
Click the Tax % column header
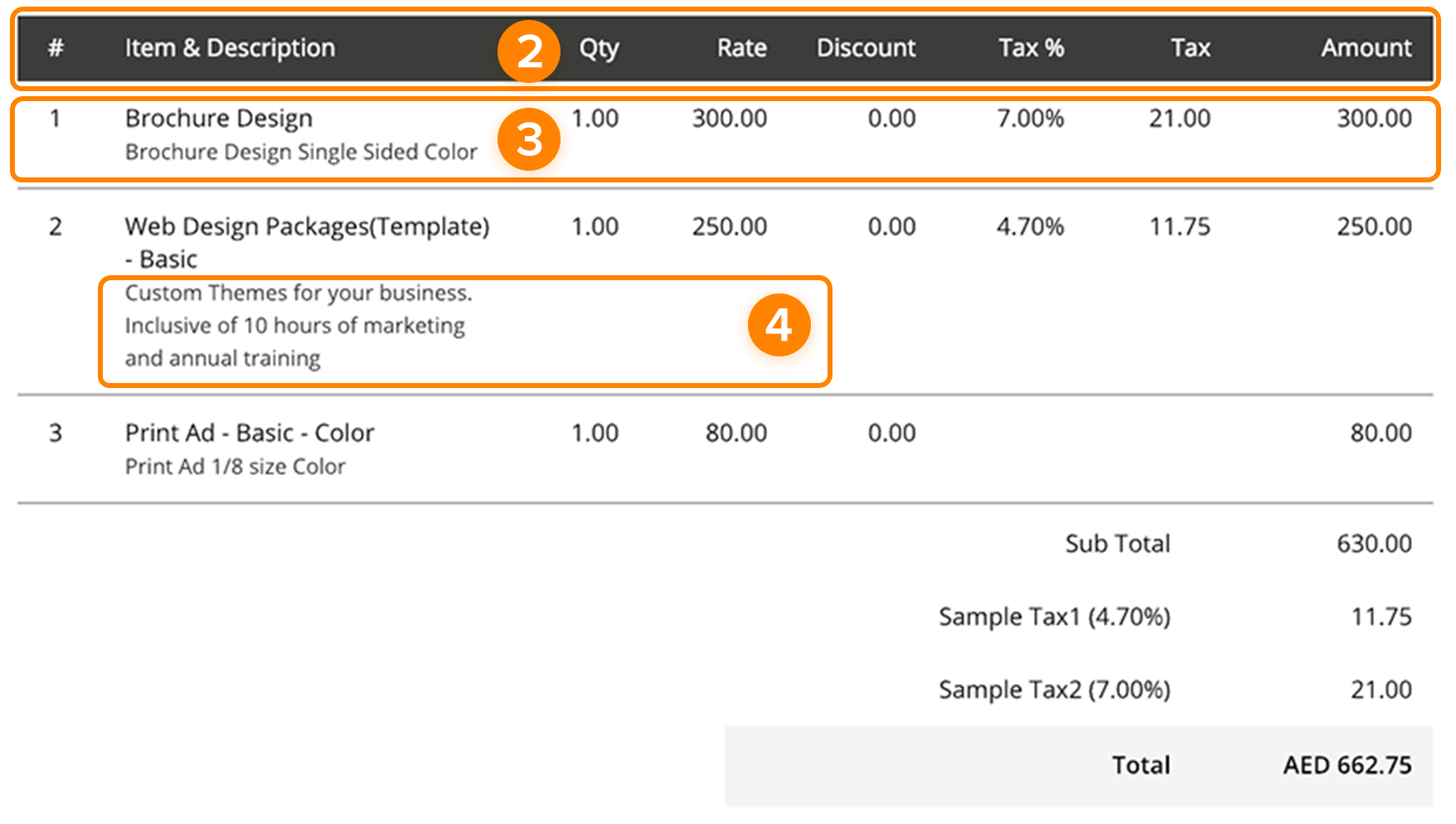click(1031, 48)
